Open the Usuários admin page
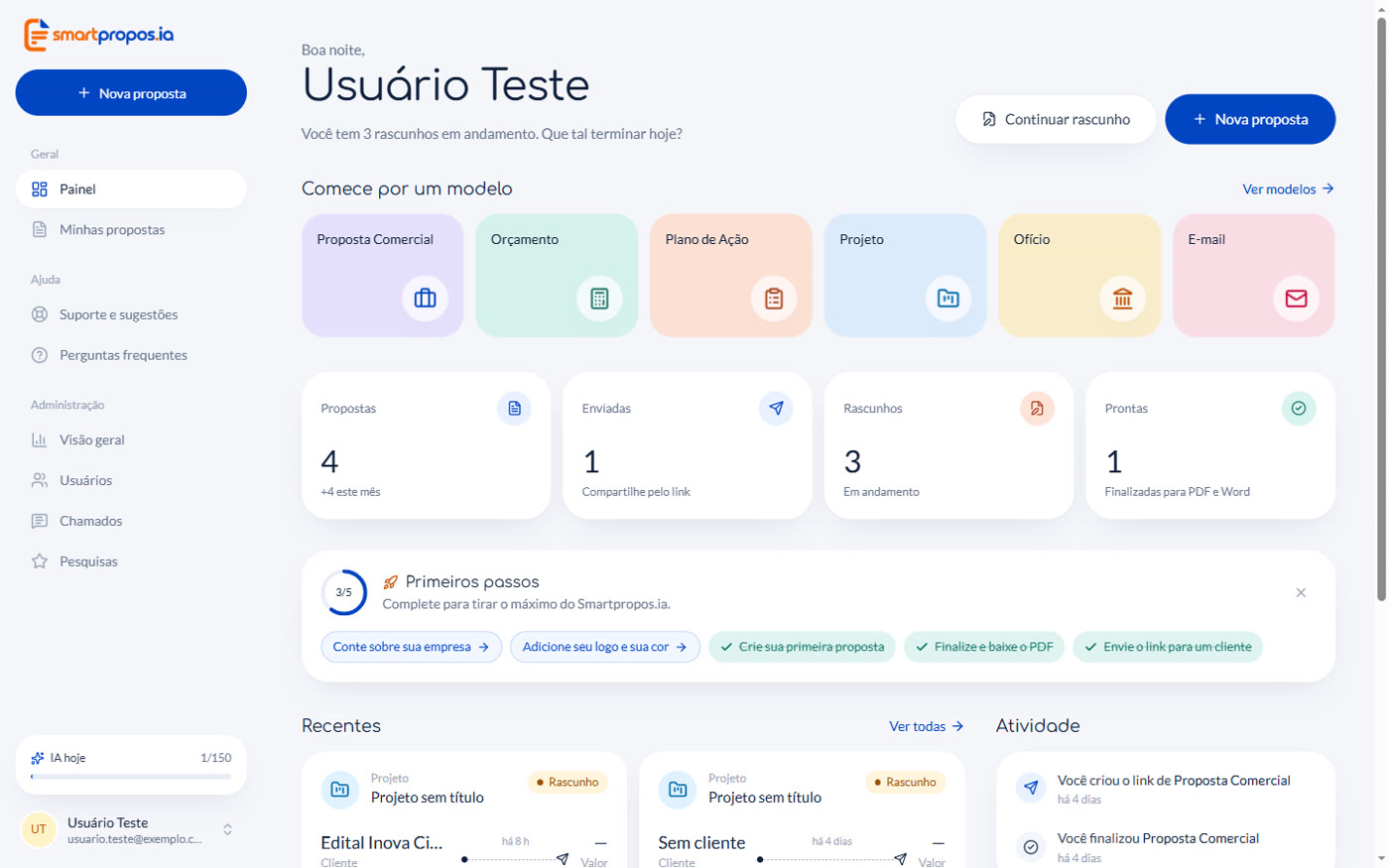The width and height of the screenshot is (1389, 868). point(131,481)
